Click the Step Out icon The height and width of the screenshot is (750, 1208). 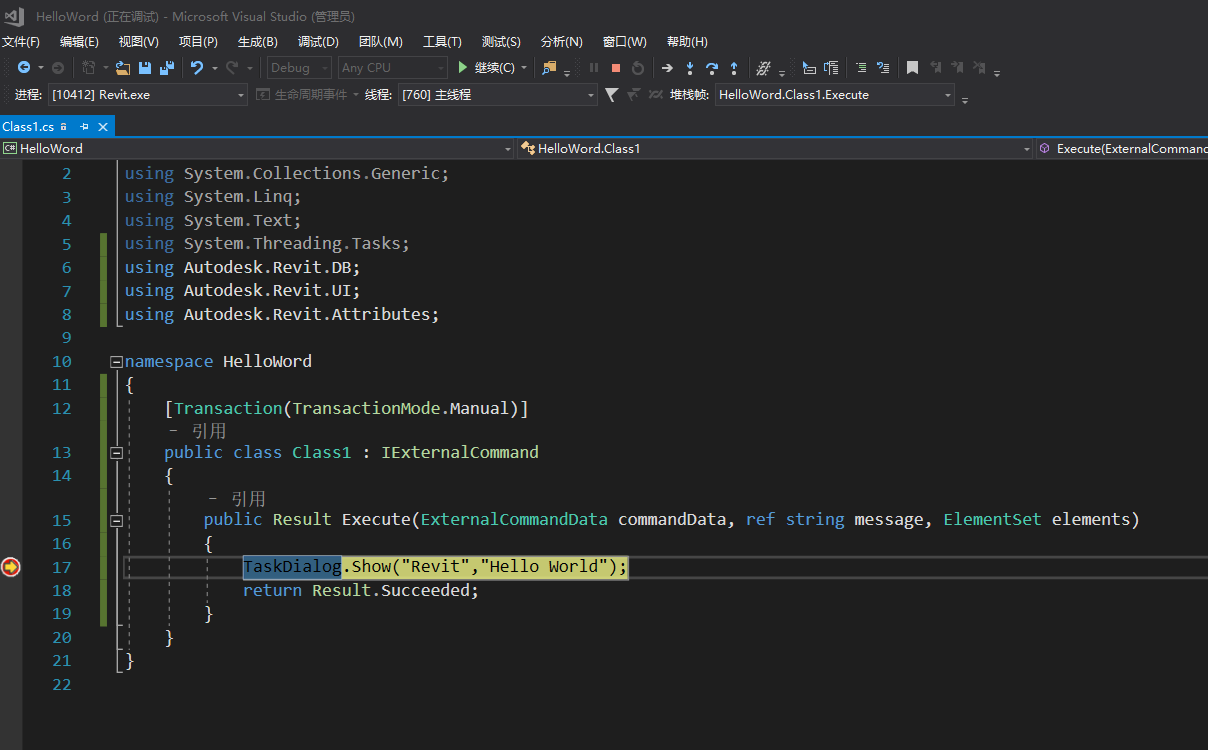pyautogui.click(x=734, y=68)
